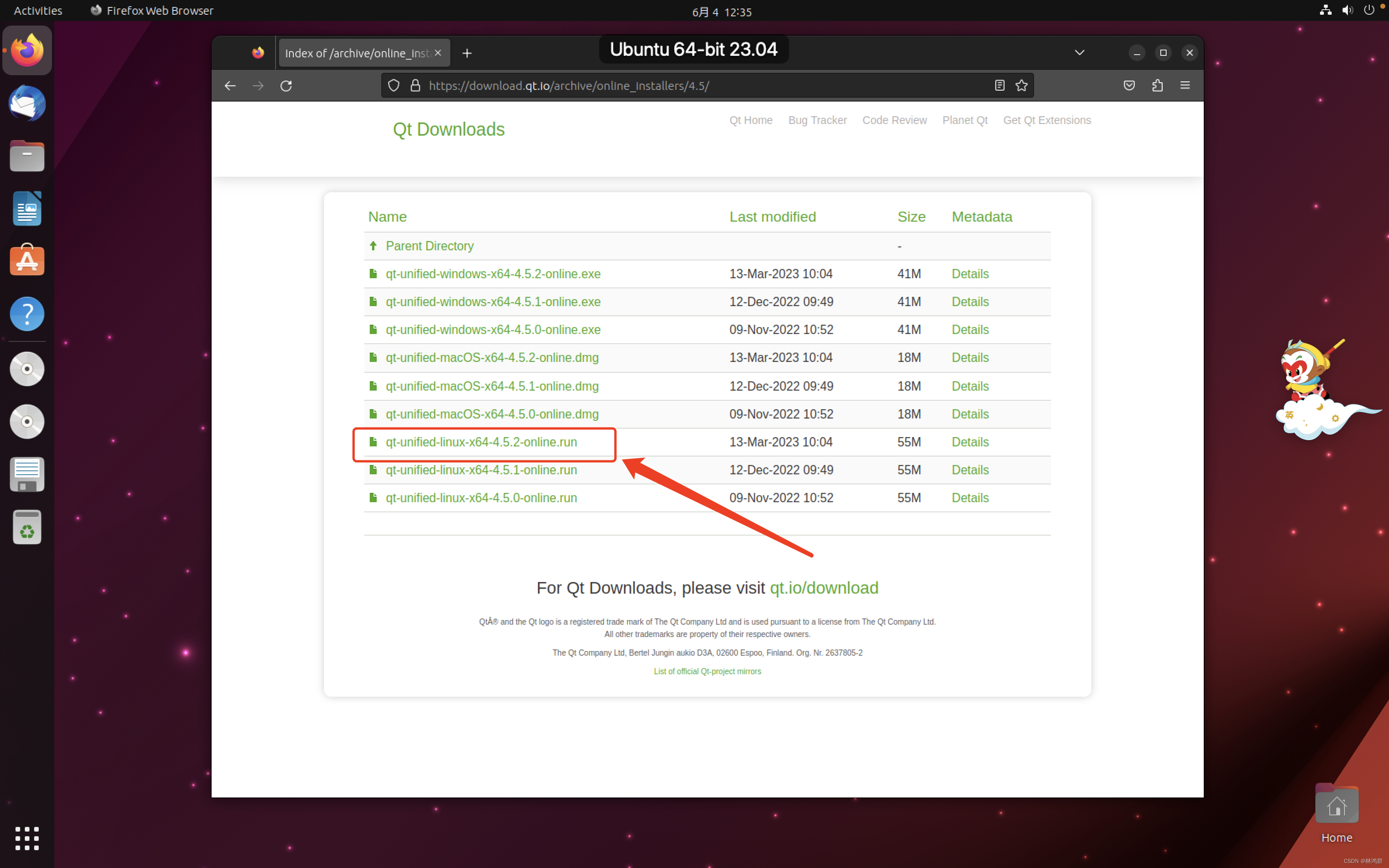
Task: Visit the qt.io/download link
Action: click(x=824, y=588)
